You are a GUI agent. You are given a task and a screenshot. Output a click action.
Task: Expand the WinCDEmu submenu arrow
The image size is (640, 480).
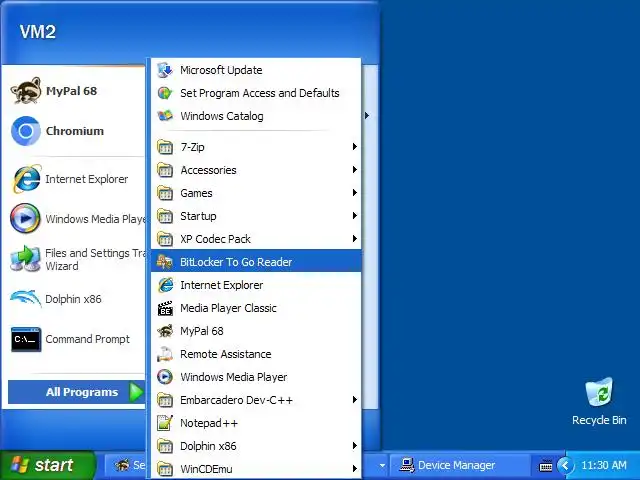click(x=355, y=469)
